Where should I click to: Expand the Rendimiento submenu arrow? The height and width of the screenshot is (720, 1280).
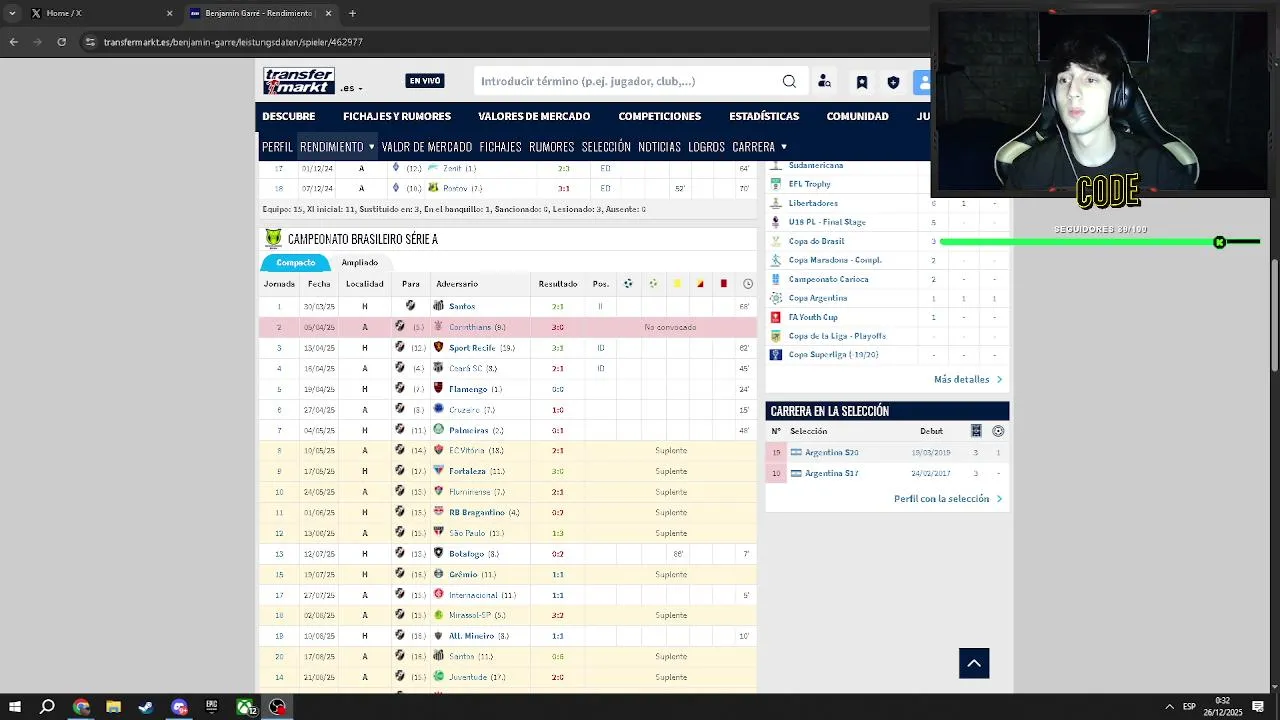tap(371, 147)
